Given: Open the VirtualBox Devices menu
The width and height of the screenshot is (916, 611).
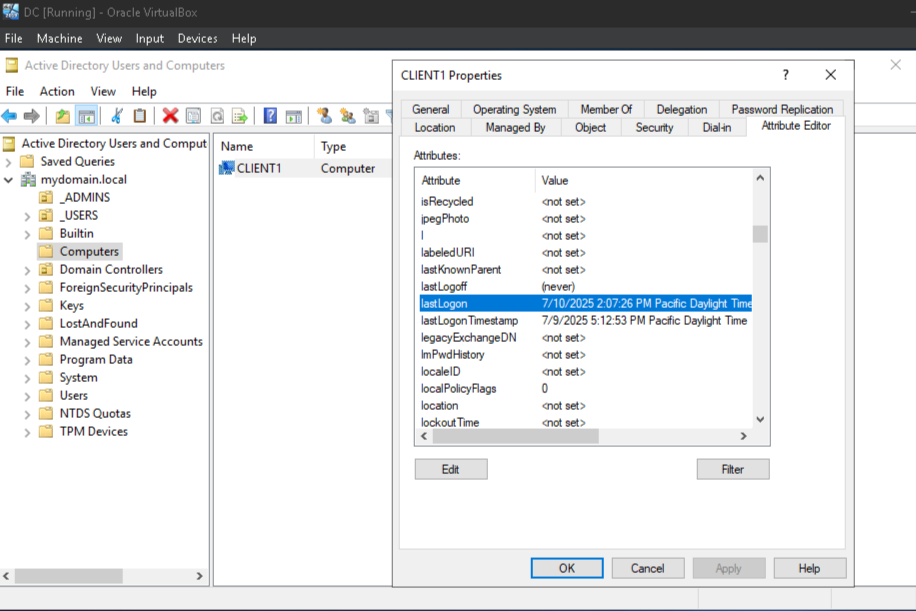Looking at the screenshot, I should [197, 39].
